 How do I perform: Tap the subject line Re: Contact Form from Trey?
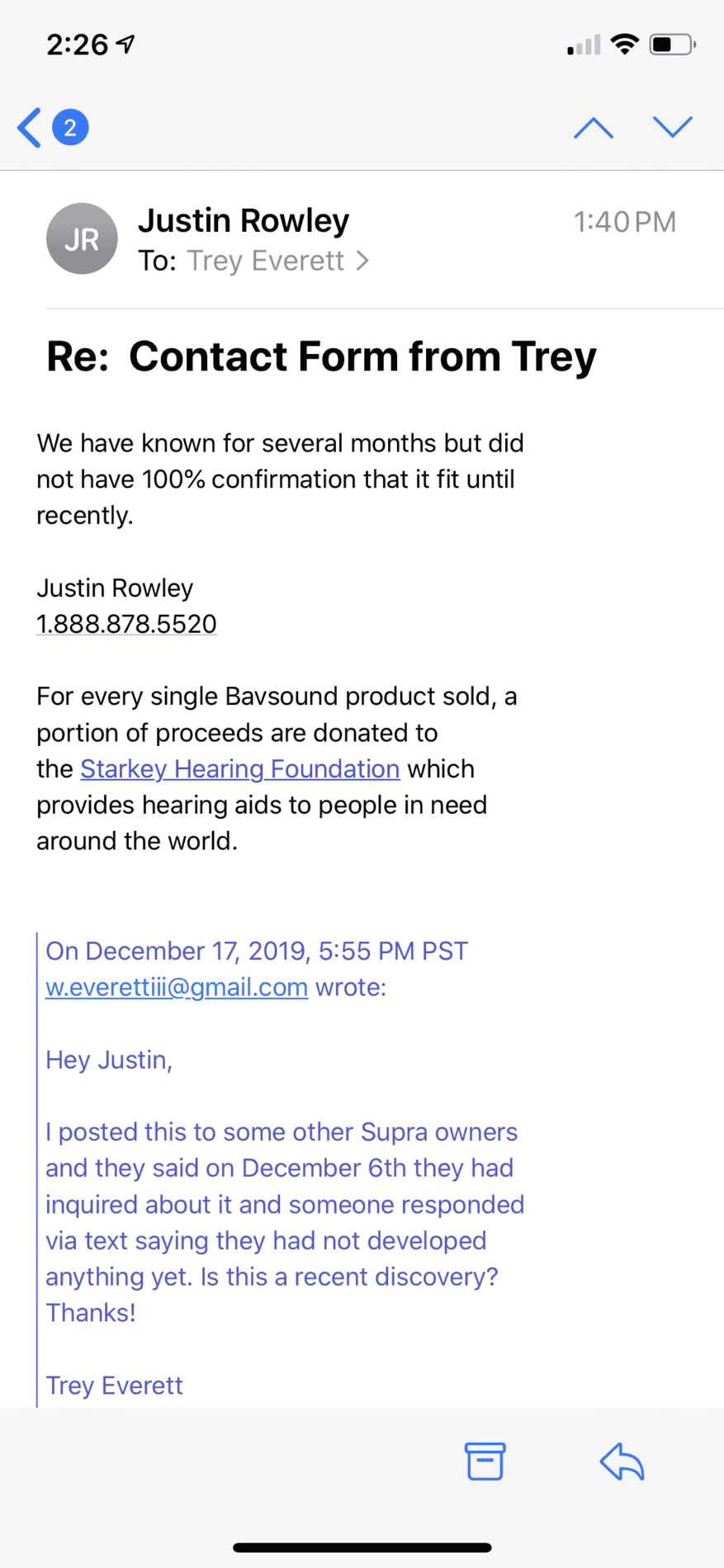(x=321, y=357)
